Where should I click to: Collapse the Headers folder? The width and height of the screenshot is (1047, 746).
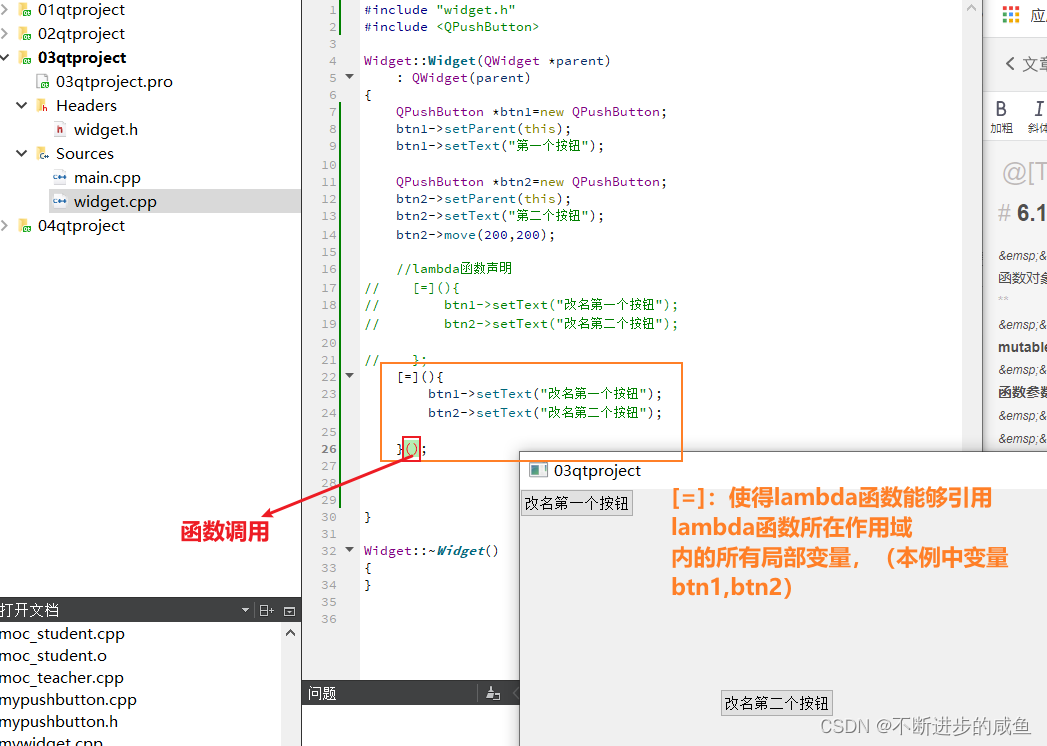tap(21, 106)
